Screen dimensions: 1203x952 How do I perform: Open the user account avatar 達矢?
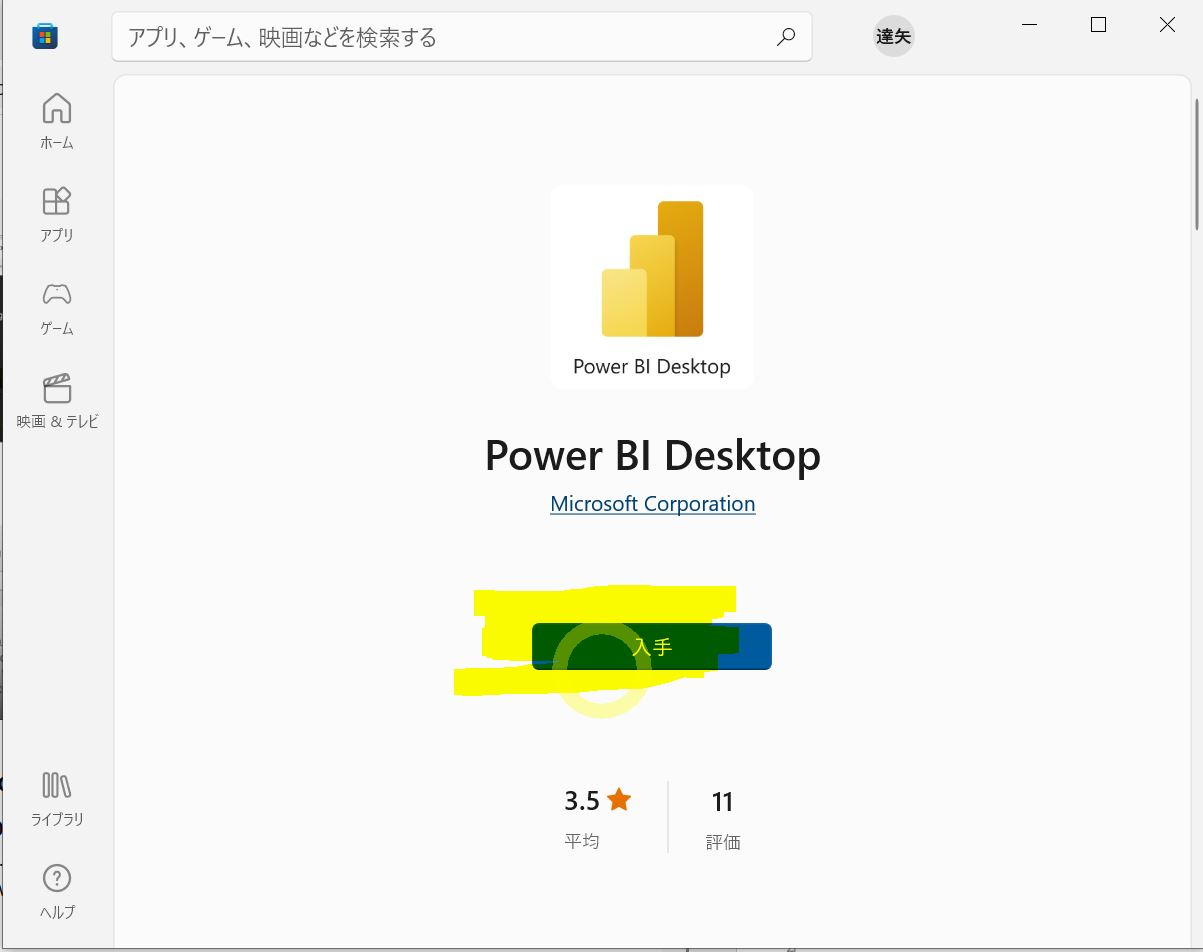[x=893, y=37]
